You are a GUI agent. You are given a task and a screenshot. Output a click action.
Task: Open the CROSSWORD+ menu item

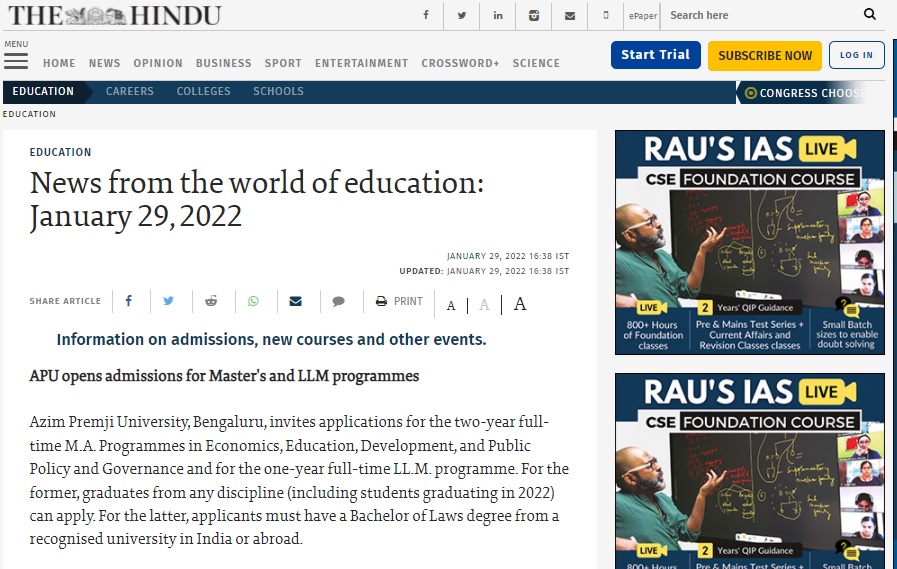(x=460, y=63)
